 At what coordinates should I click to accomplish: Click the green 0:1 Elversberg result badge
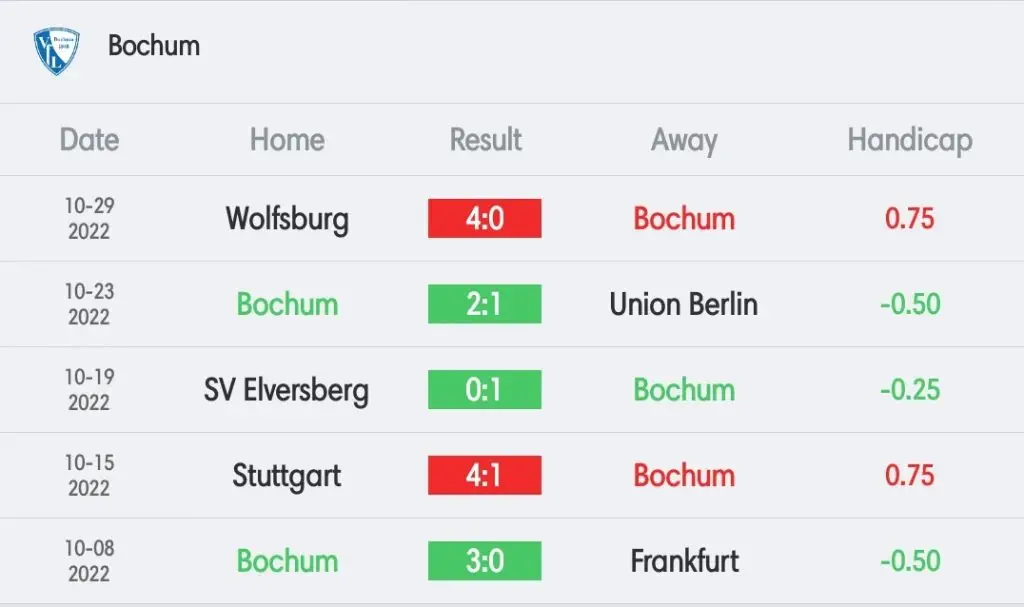pyautogui.click(x=485, y=389)
